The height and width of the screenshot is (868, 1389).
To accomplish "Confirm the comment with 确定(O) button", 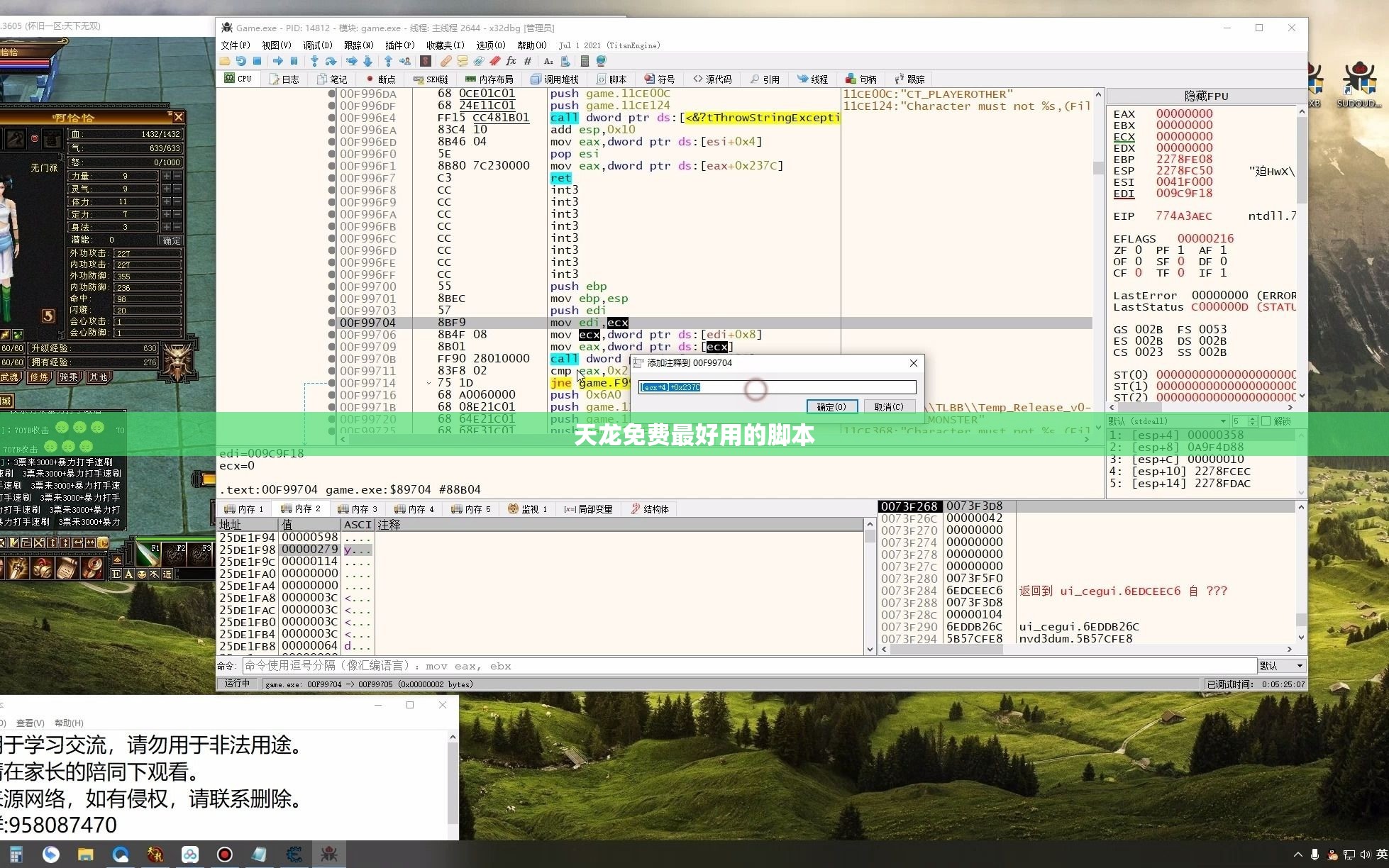I will (831, 407).
